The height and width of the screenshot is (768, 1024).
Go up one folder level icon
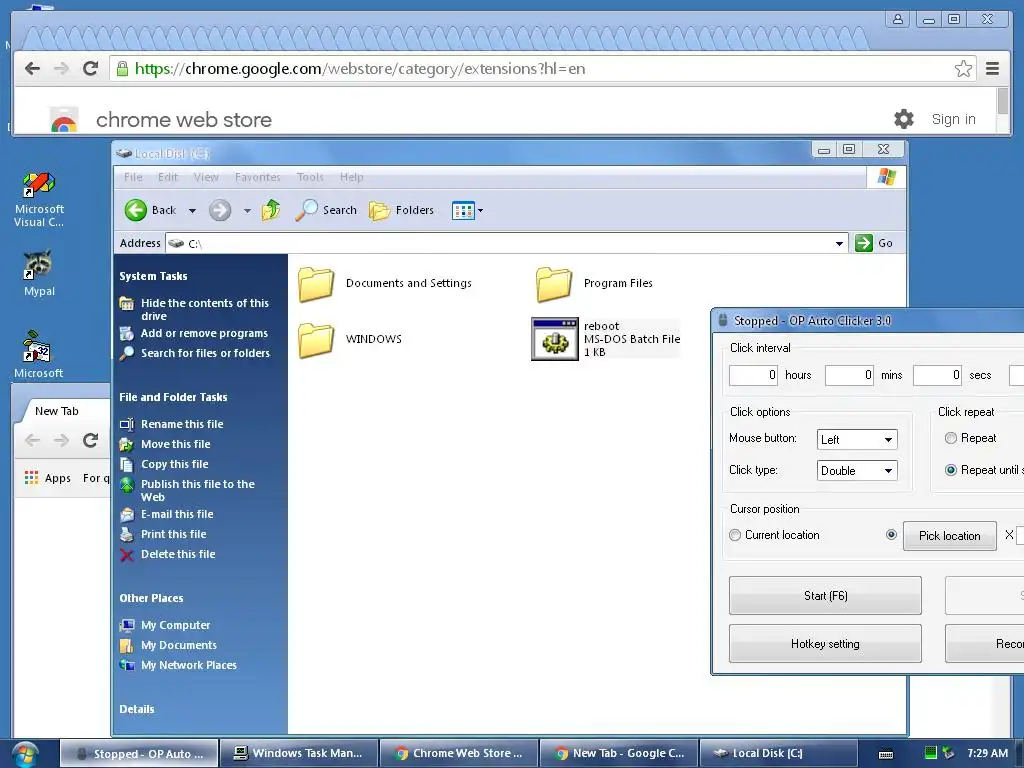click(270, 210)
